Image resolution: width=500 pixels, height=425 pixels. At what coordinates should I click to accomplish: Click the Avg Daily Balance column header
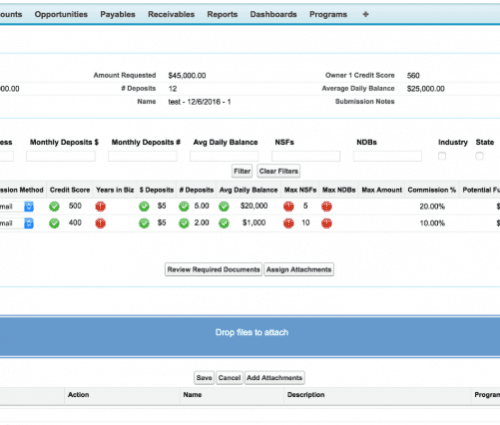tap(248, 190)
